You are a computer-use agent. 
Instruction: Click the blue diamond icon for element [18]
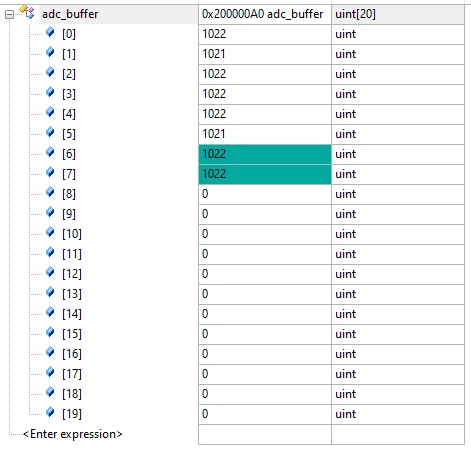[50, 392]
